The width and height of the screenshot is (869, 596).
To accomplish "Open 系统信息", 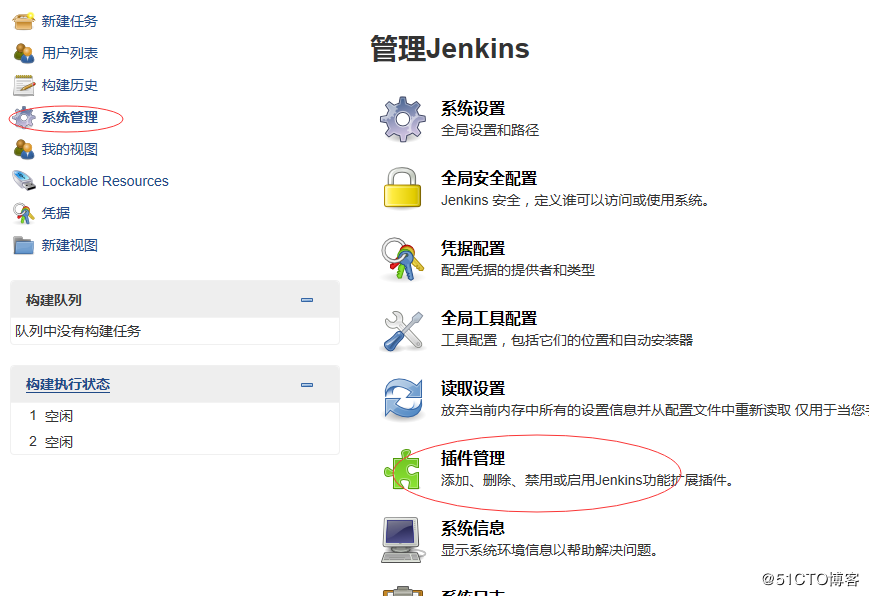I will tap(473, 528).
